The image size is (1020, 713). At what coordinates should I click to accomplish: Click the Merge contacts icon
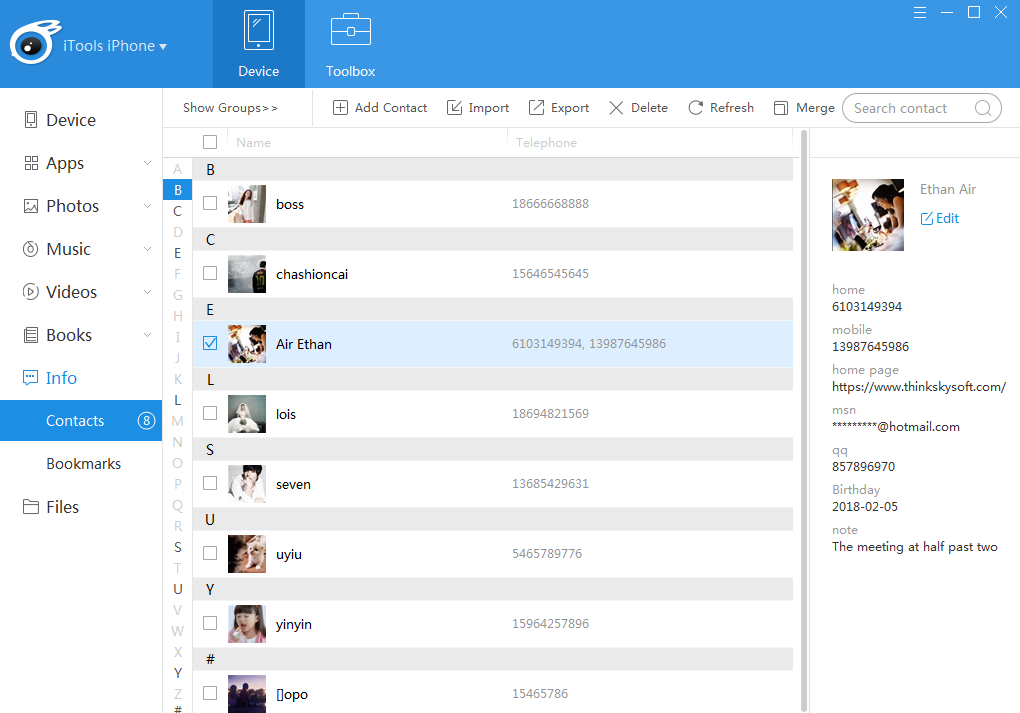779,108
